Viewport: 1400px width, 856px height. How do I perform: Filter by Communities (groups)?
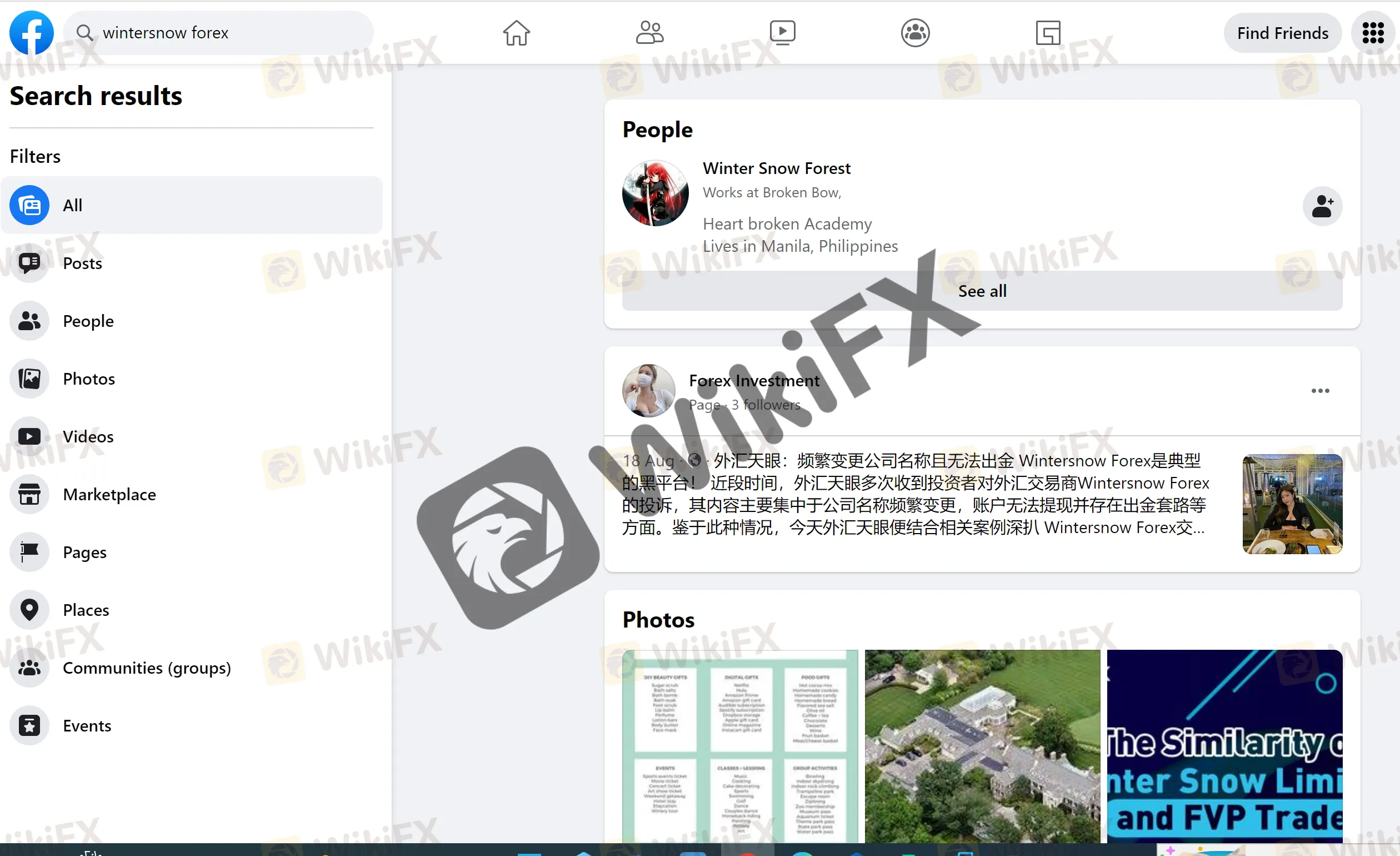tap(147, 668)
